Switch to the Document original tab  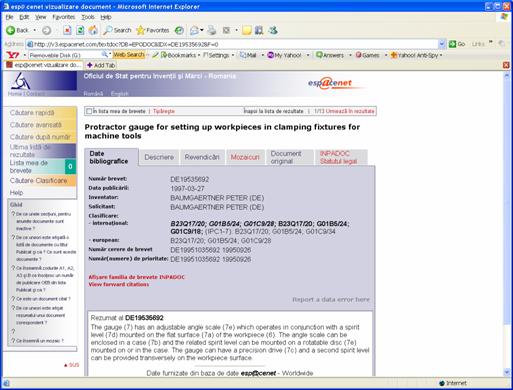289,157
